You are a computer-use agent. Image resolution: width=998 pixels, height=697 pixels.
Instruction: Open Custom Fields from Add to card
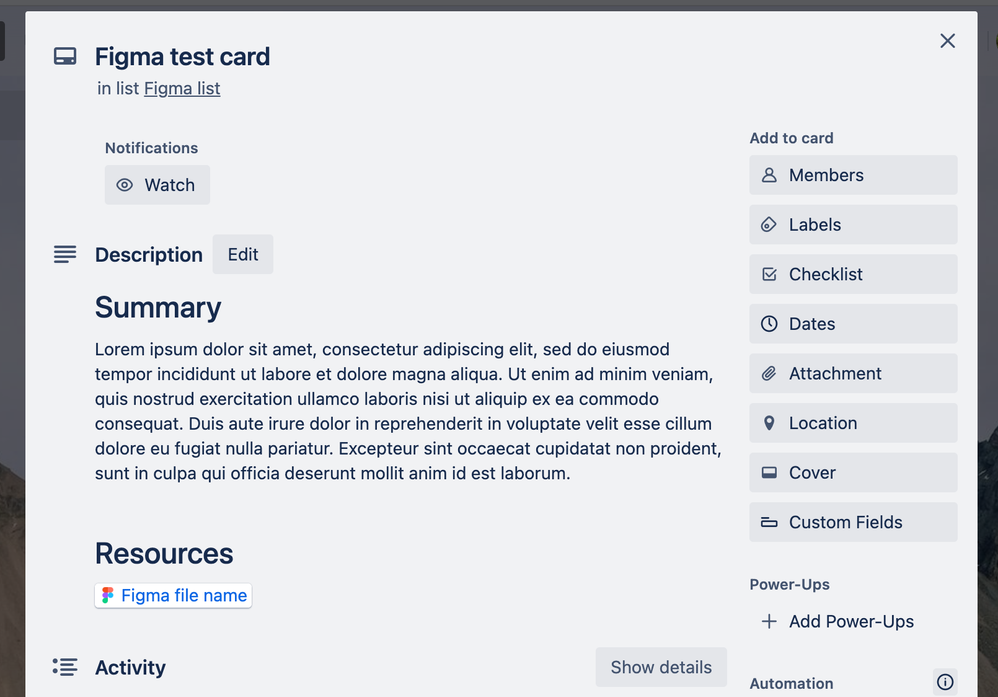(x=853, y=522)
